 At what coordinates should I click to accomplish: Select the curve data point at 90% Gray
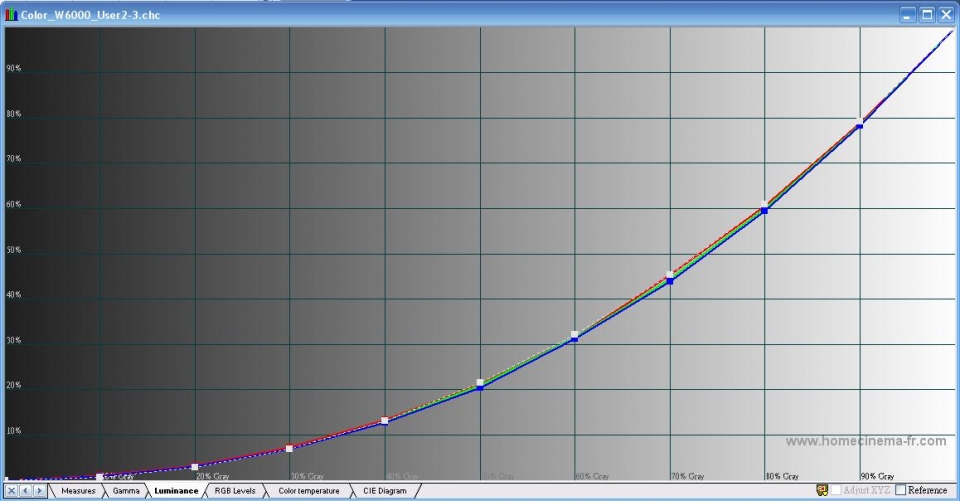click(x=859, y=125)
